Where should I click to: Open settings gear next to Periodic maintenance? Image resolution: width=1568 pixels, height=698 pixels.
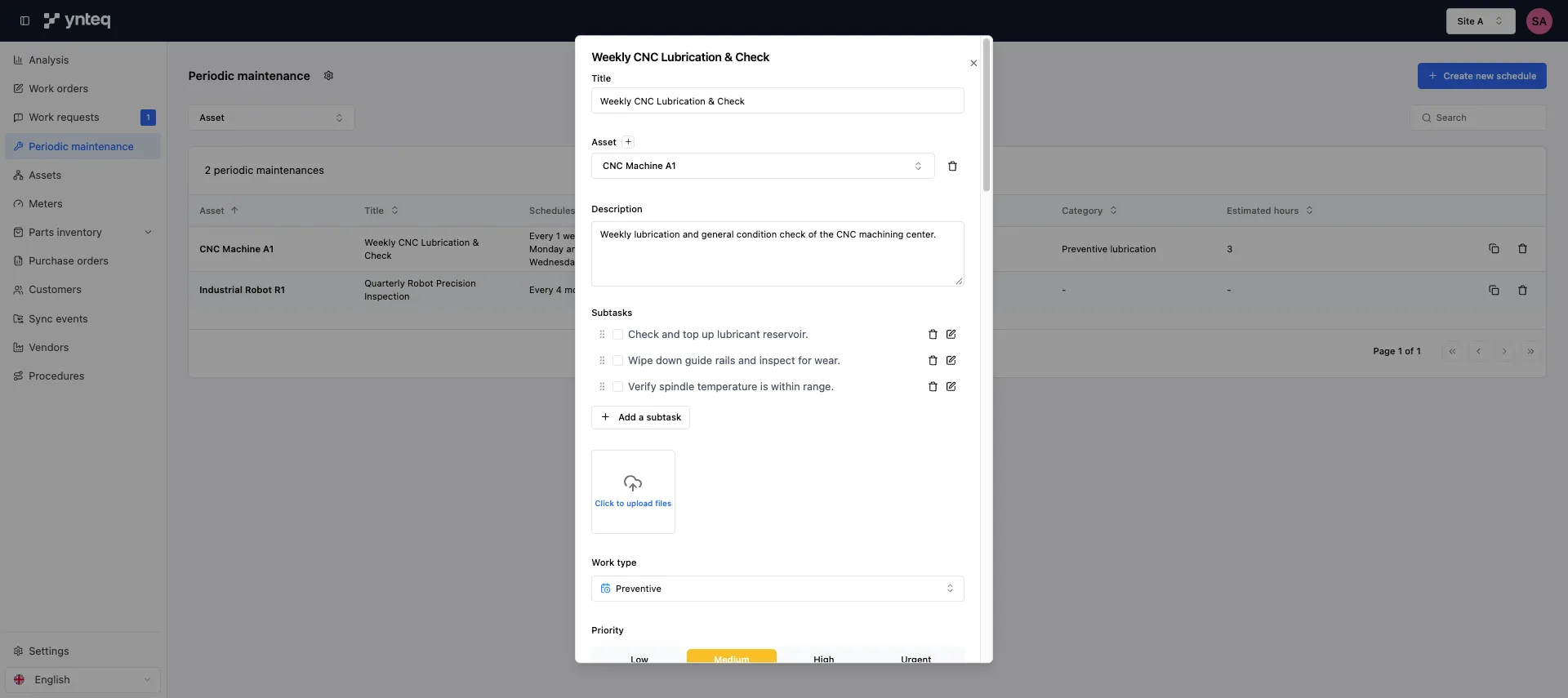point(328,76)
